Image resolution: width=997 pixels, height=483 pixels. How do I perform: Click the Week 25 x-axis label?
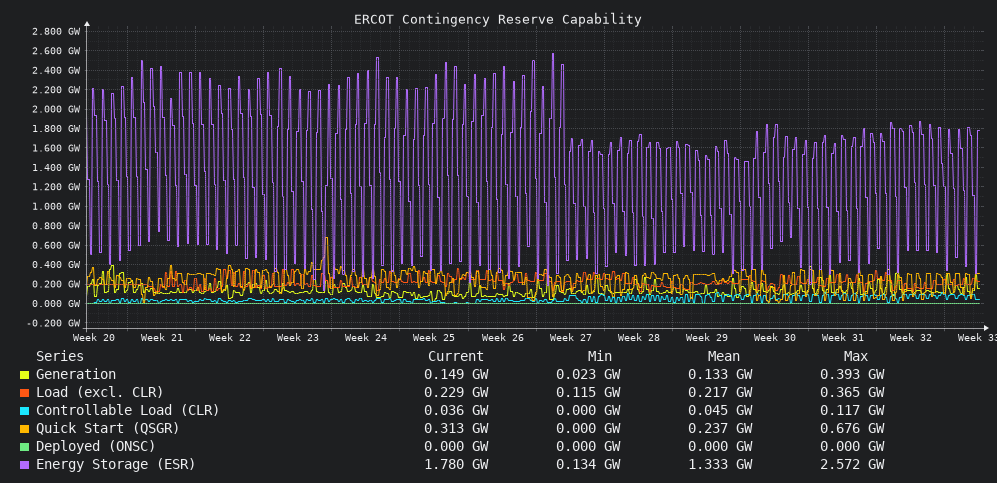434,337
